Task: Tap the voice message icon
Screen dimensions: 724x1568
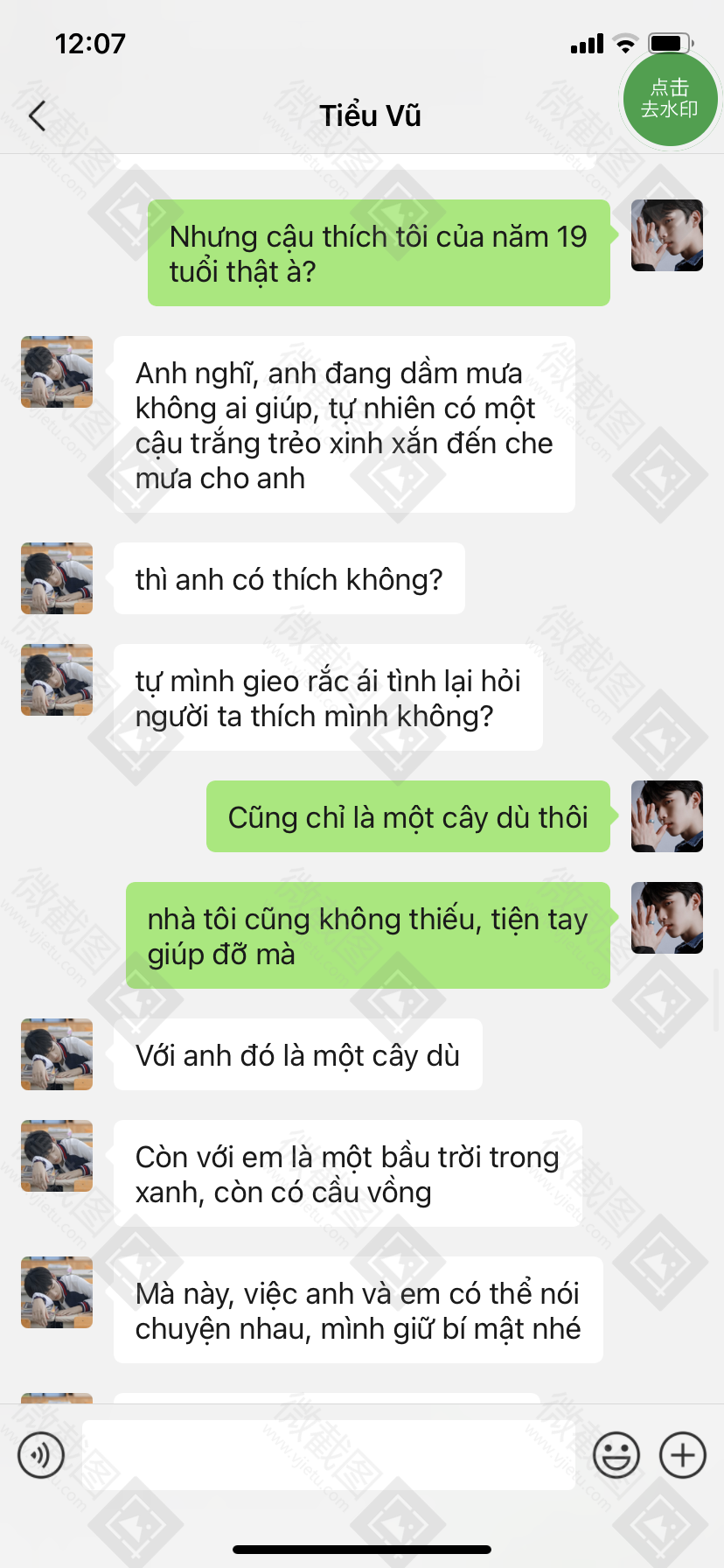Action: pyautogui.click(x=41, y=1455)
